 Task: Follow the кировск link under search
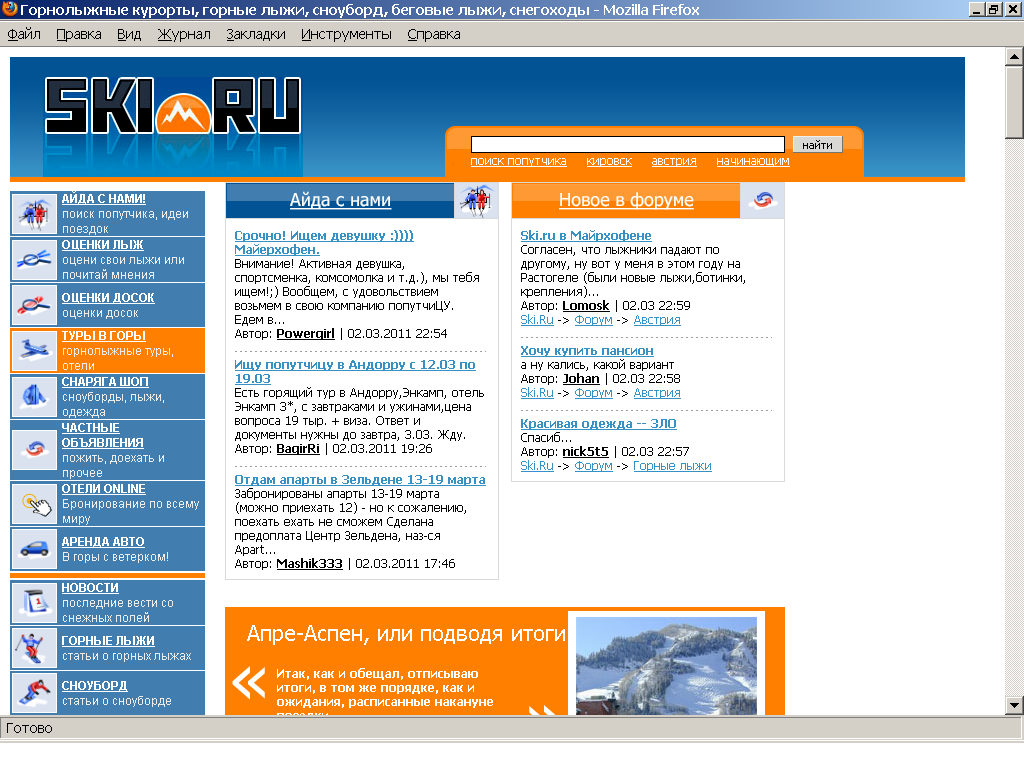click(609, 161)
